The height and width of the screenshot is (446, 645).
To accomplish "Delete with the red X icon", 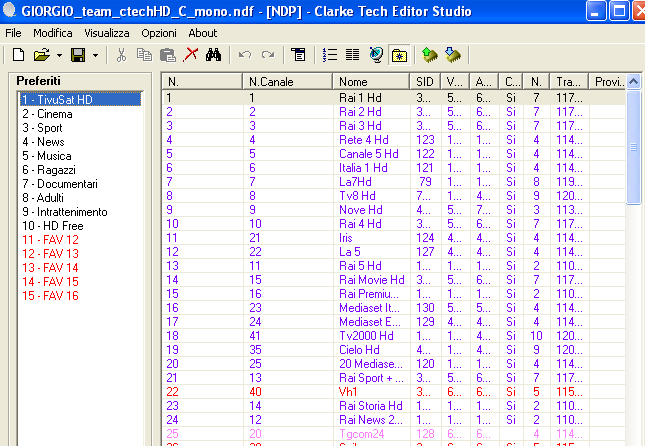I will point(190,55).
